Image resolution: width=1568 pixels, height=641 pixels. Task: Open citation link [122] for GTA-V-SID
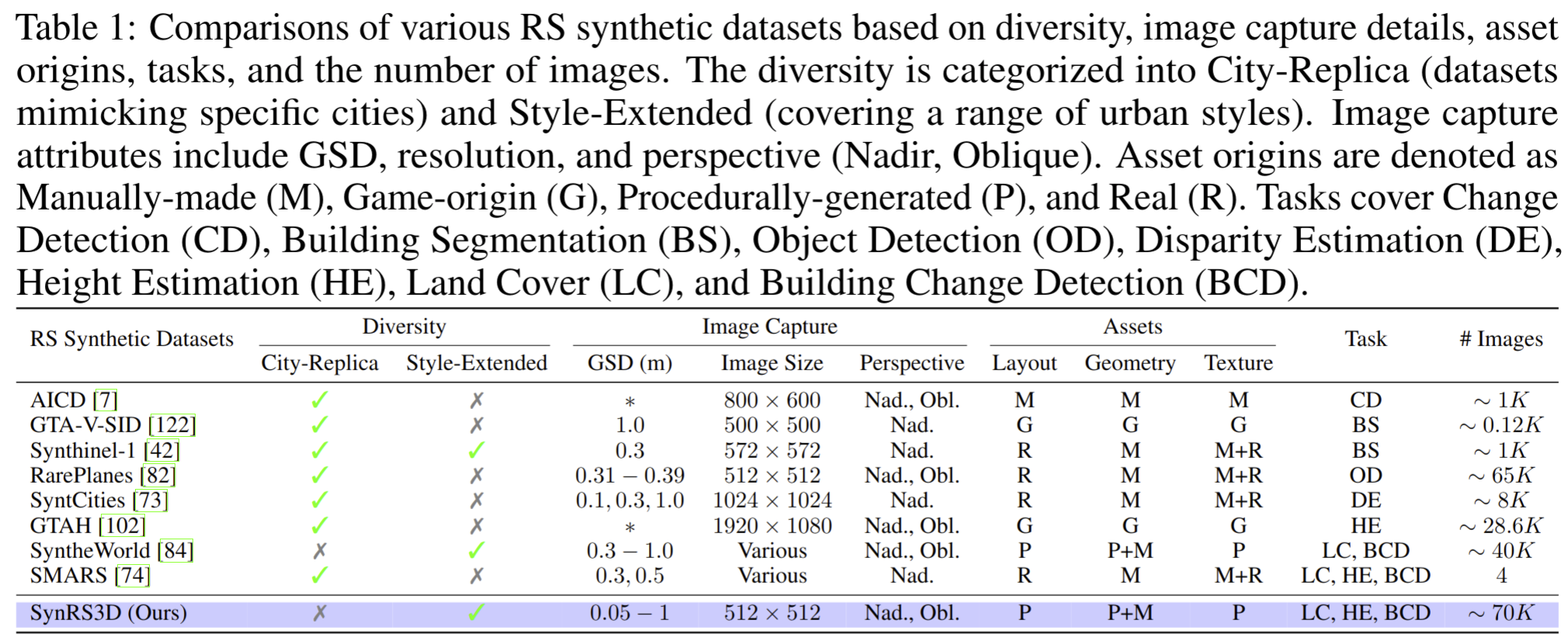172,425
